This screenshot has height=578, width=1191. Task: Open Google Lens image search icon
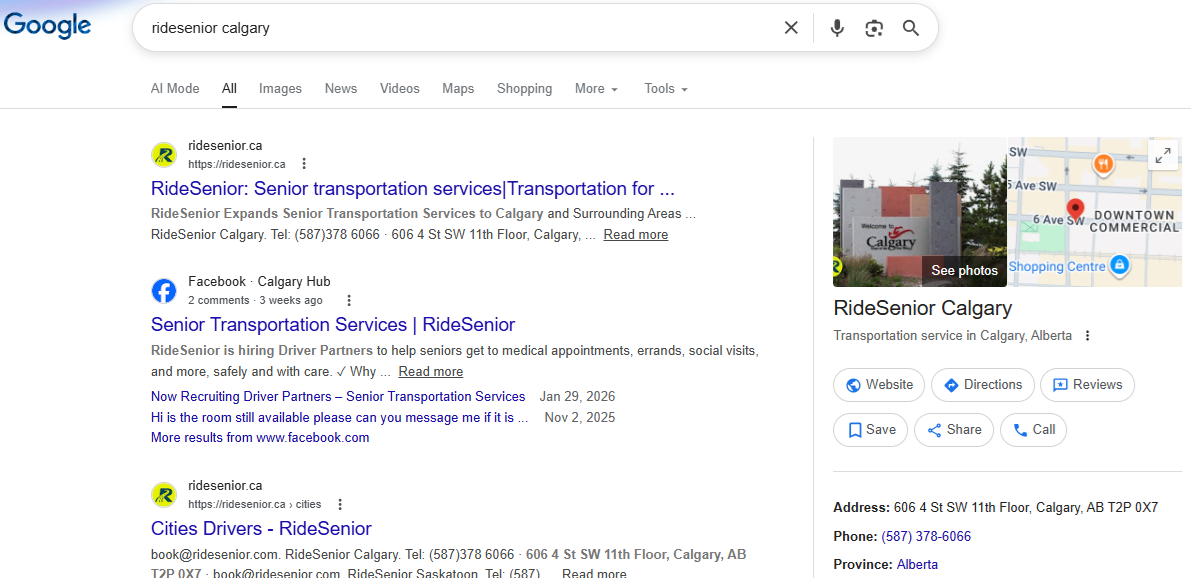pyautogui.click(x=874, y=28)
